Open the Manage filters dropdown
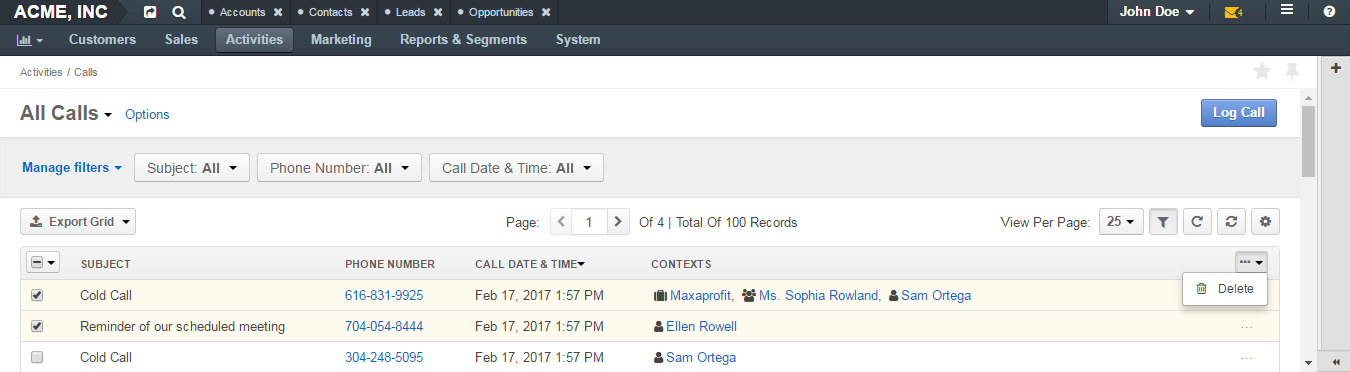The image size is (1350, 372). 72,167
